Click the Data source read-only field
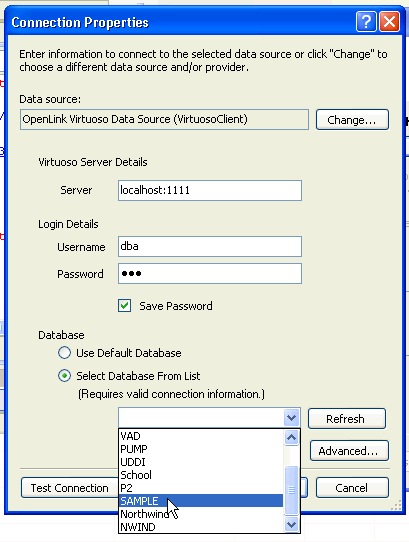The height and width of the screenshot is (542, 409). 164,120
